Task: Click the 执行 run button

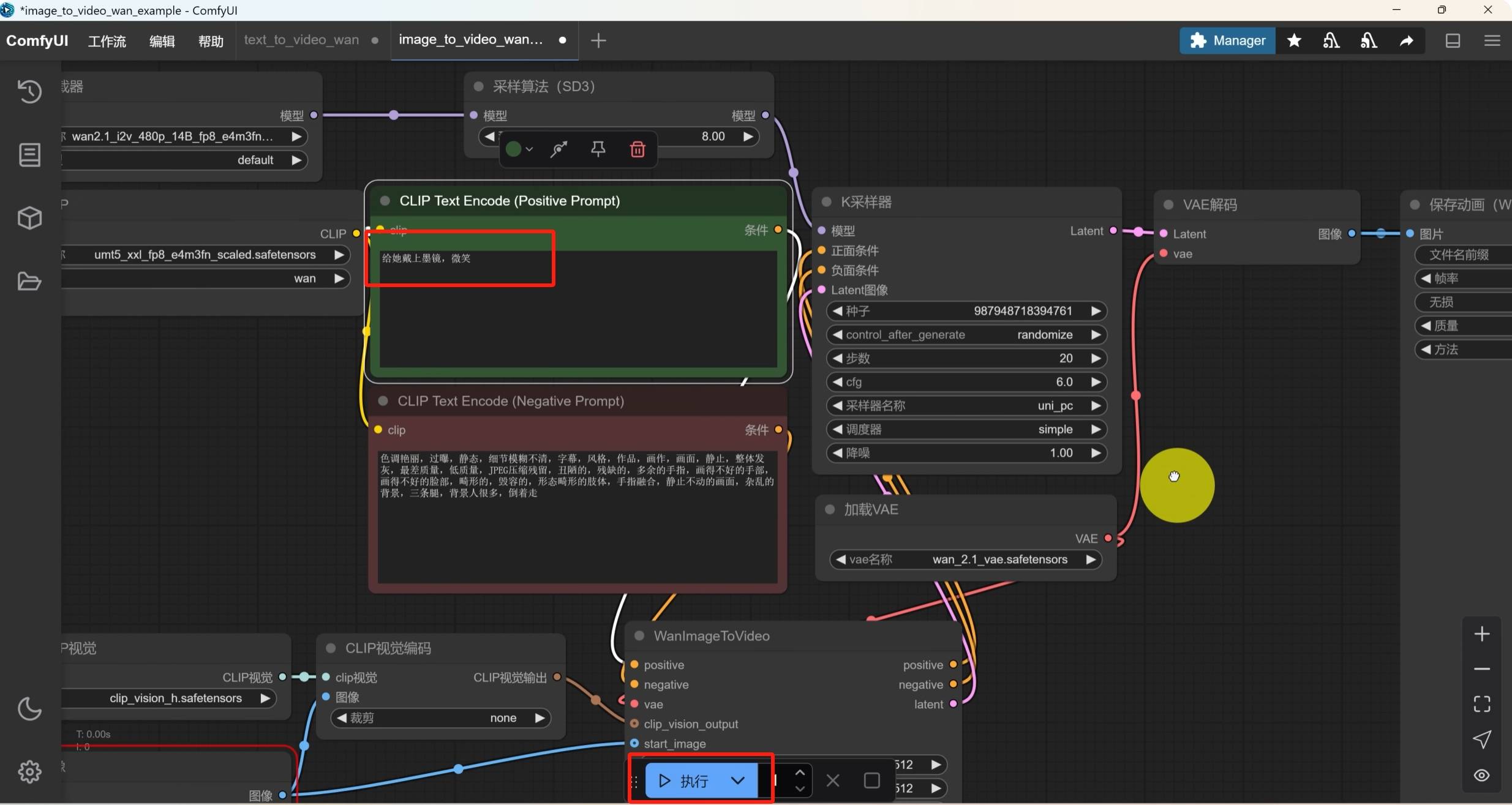Action: point(685,781)
